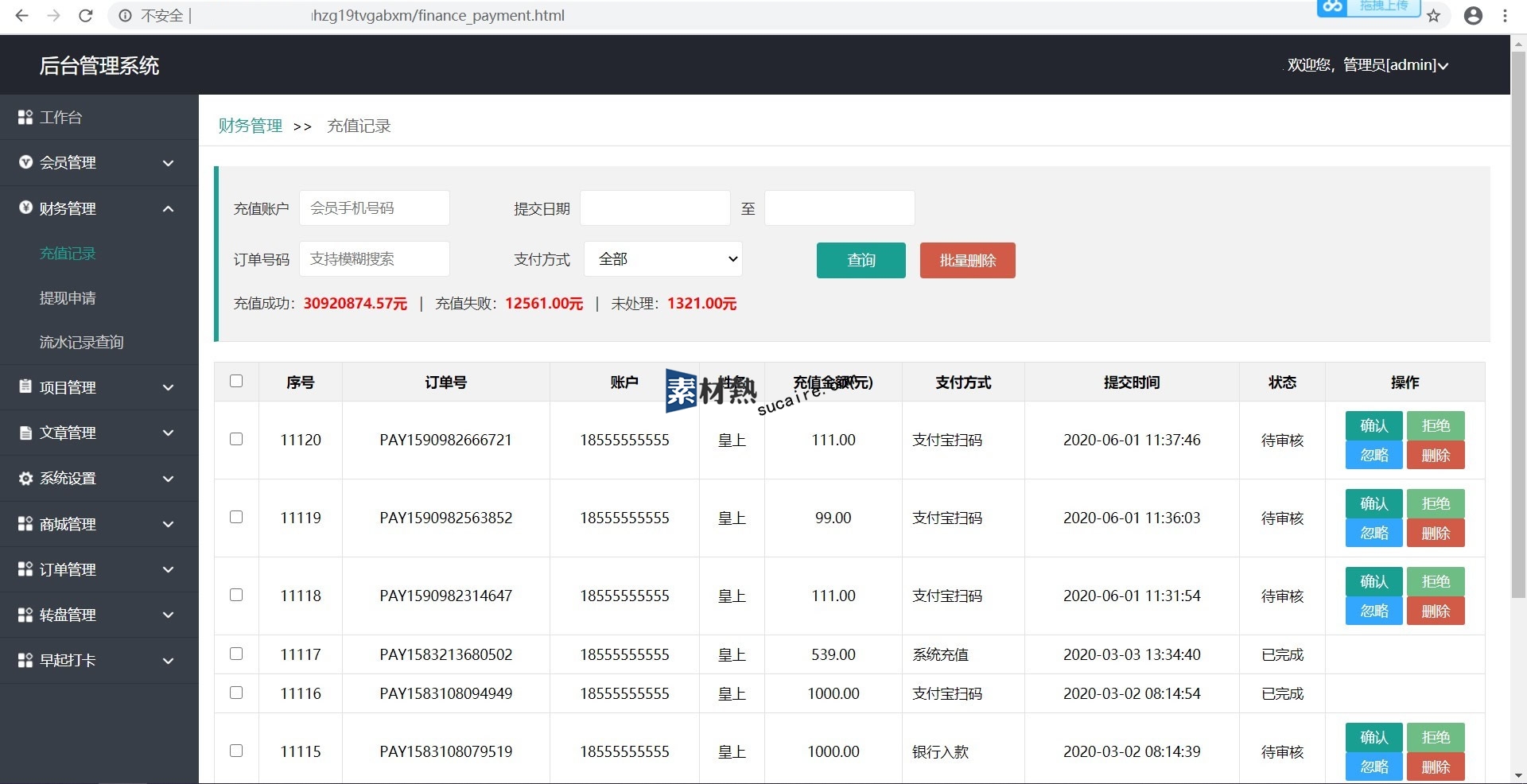The width and height of the screenshot is (1527, 784).
Task: Click the scrollbar down arrow
Action: 1518,775
